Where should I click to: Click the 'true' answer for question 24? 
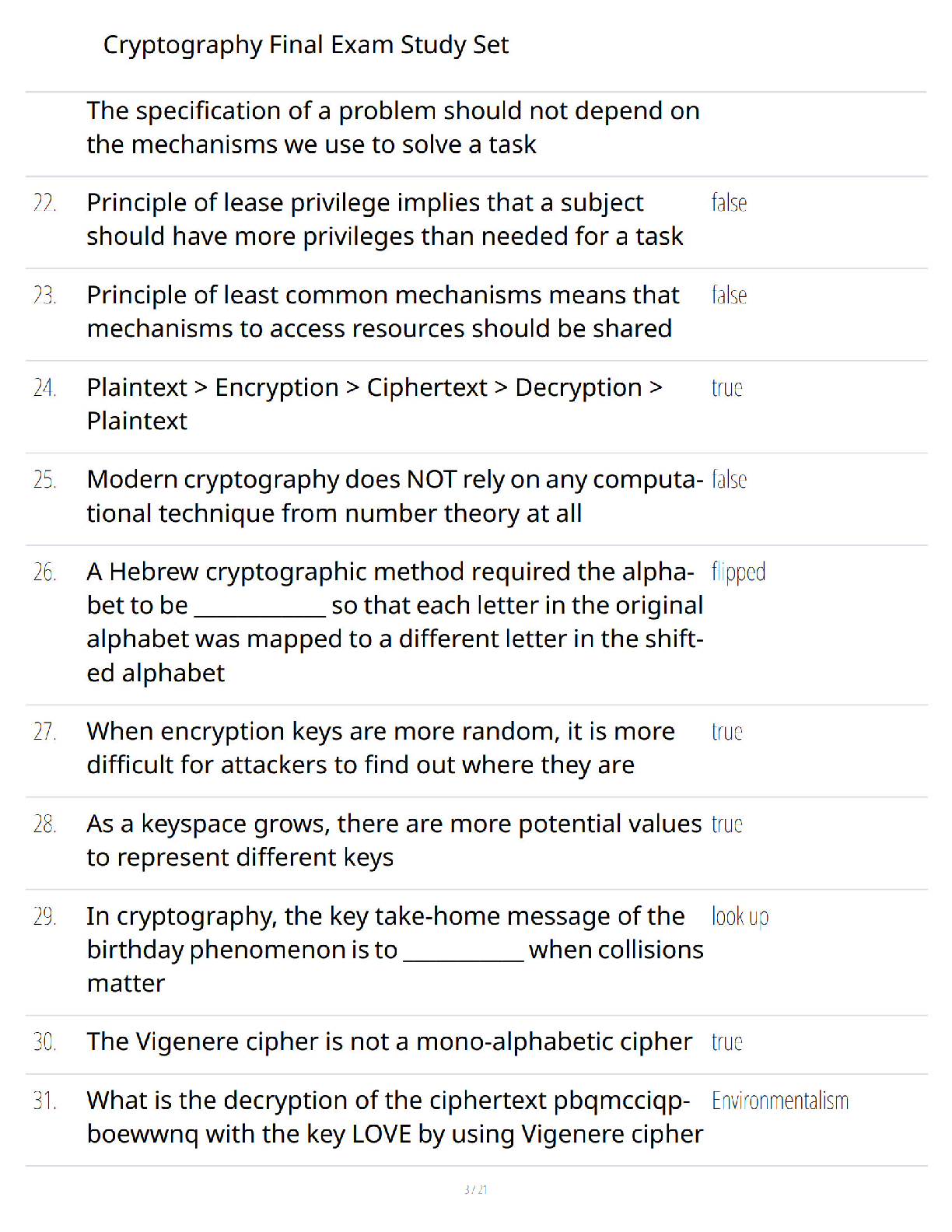[726, 388]
